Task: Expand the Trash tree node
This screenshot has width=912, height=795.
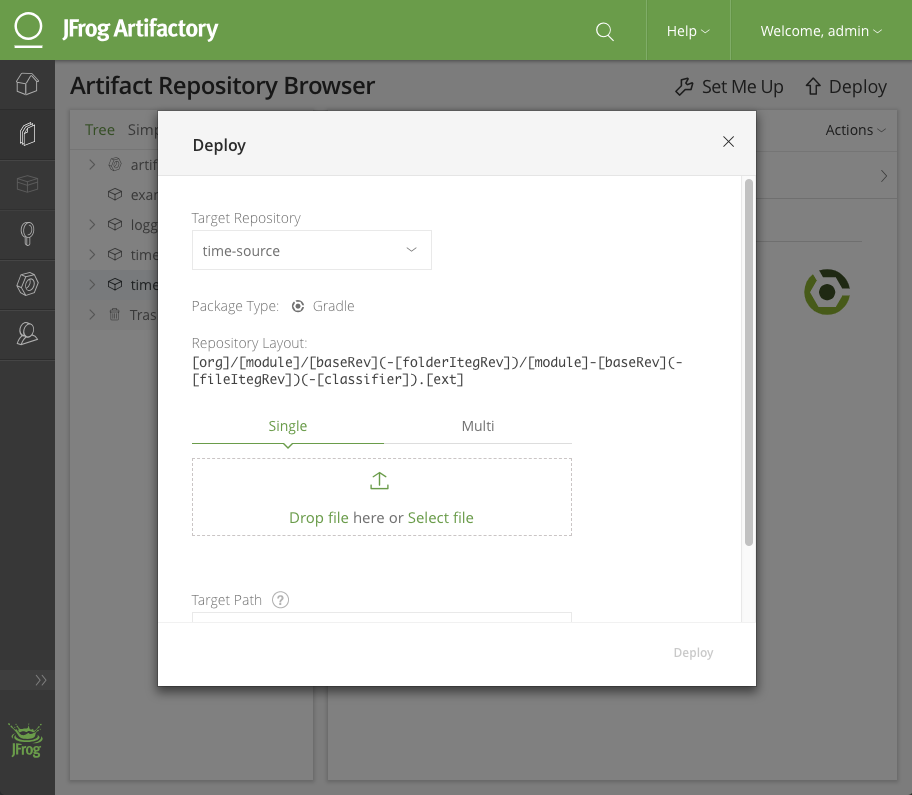Action: point(92,315)
